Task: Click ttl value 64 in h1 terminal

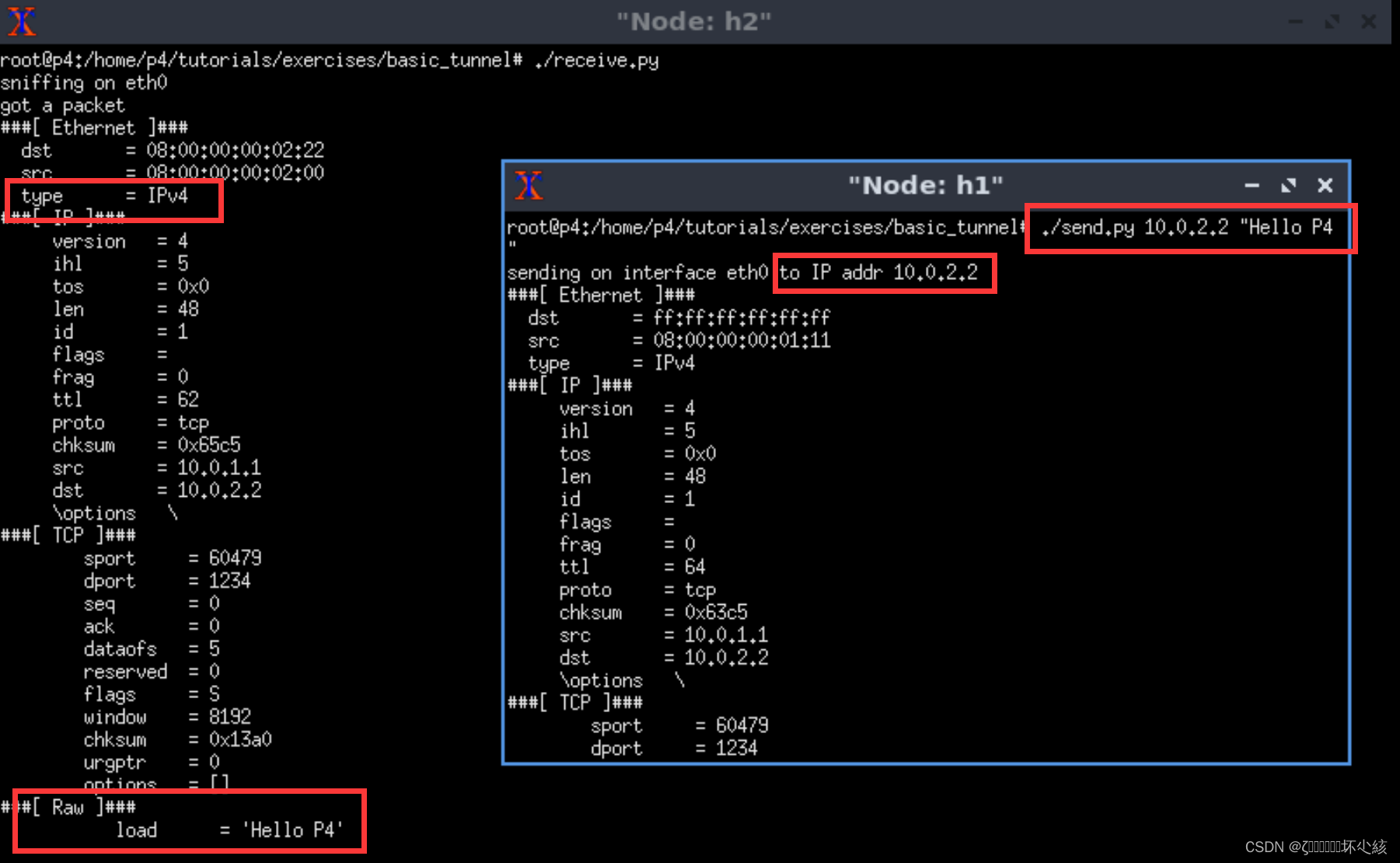Action: click(695, 567)
